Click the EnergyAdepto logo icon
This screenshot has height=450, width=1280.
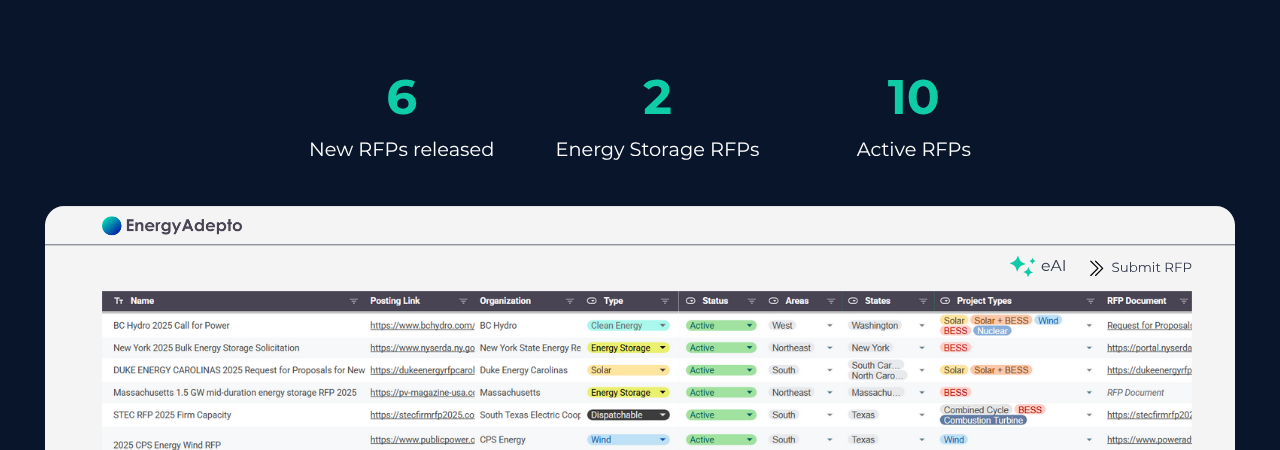click(x=111, y=226)
